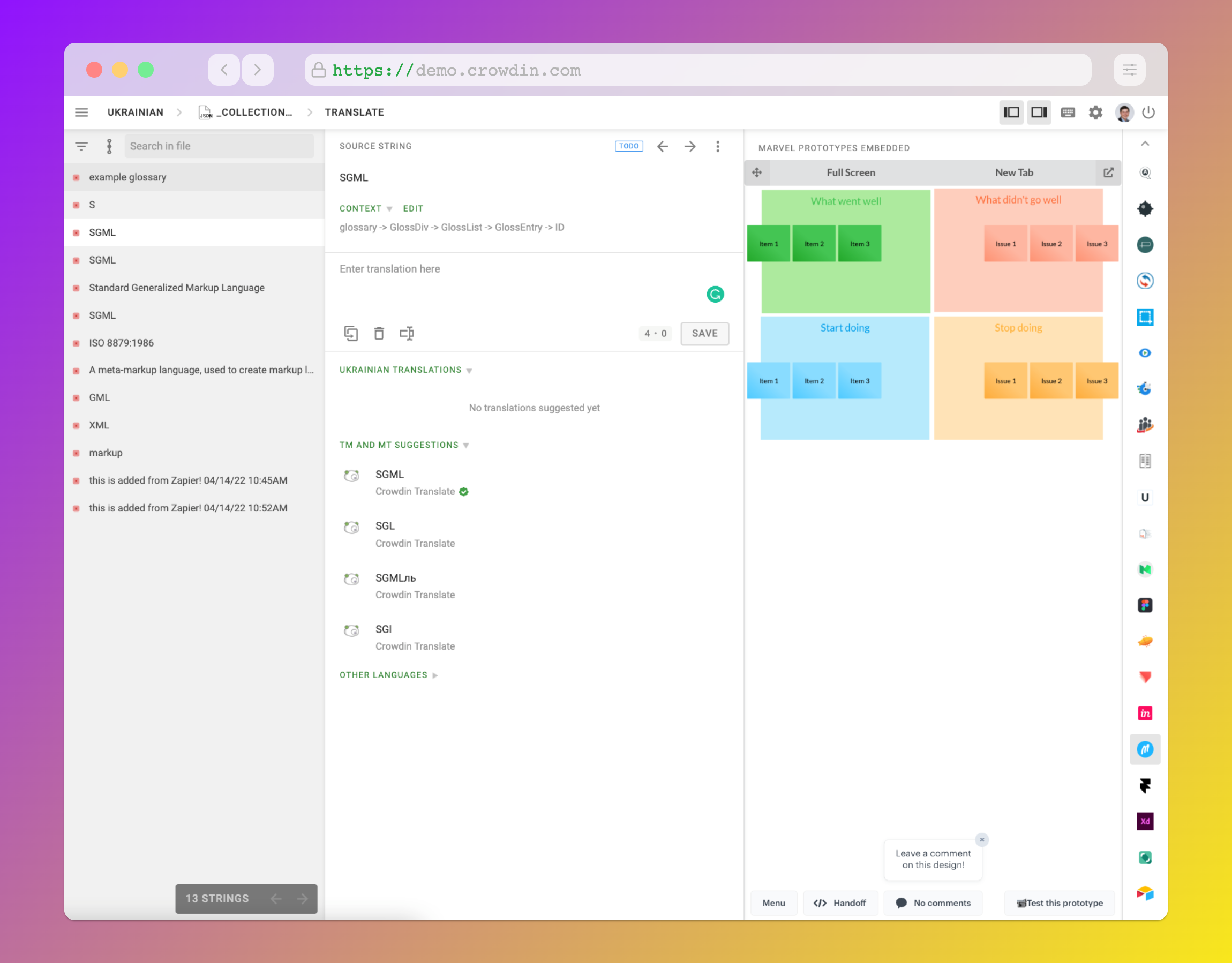Expand the Other Languages section

[x=388, y=675]
